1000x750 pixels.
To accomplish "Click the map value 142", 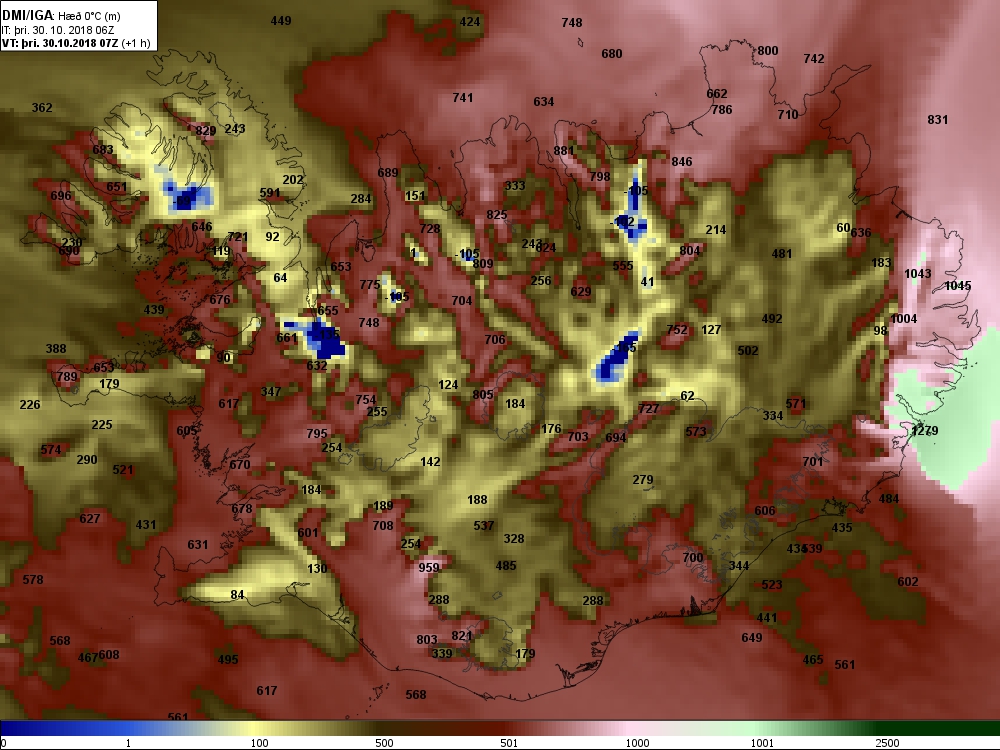I will (x=430, y=462).
